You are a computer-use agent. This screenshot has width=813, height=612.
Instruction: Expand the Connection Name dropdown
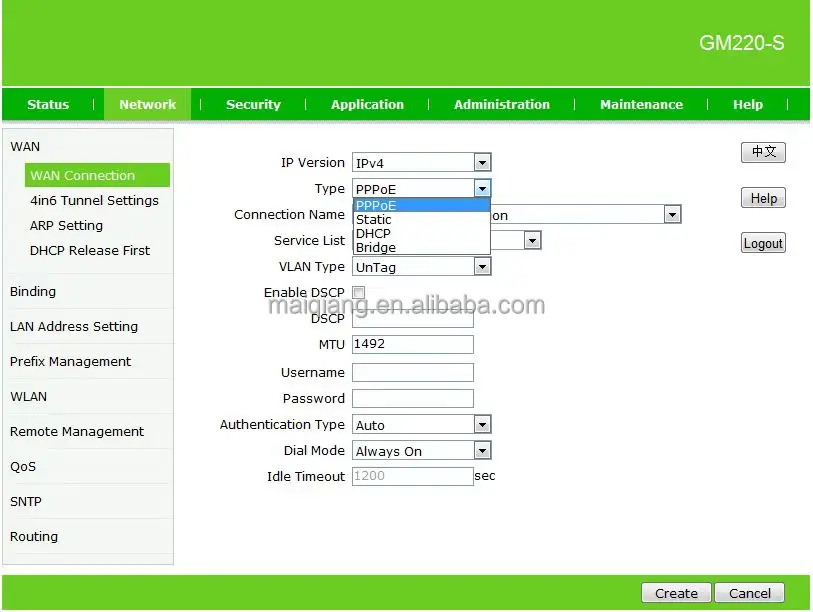[671, 214]
